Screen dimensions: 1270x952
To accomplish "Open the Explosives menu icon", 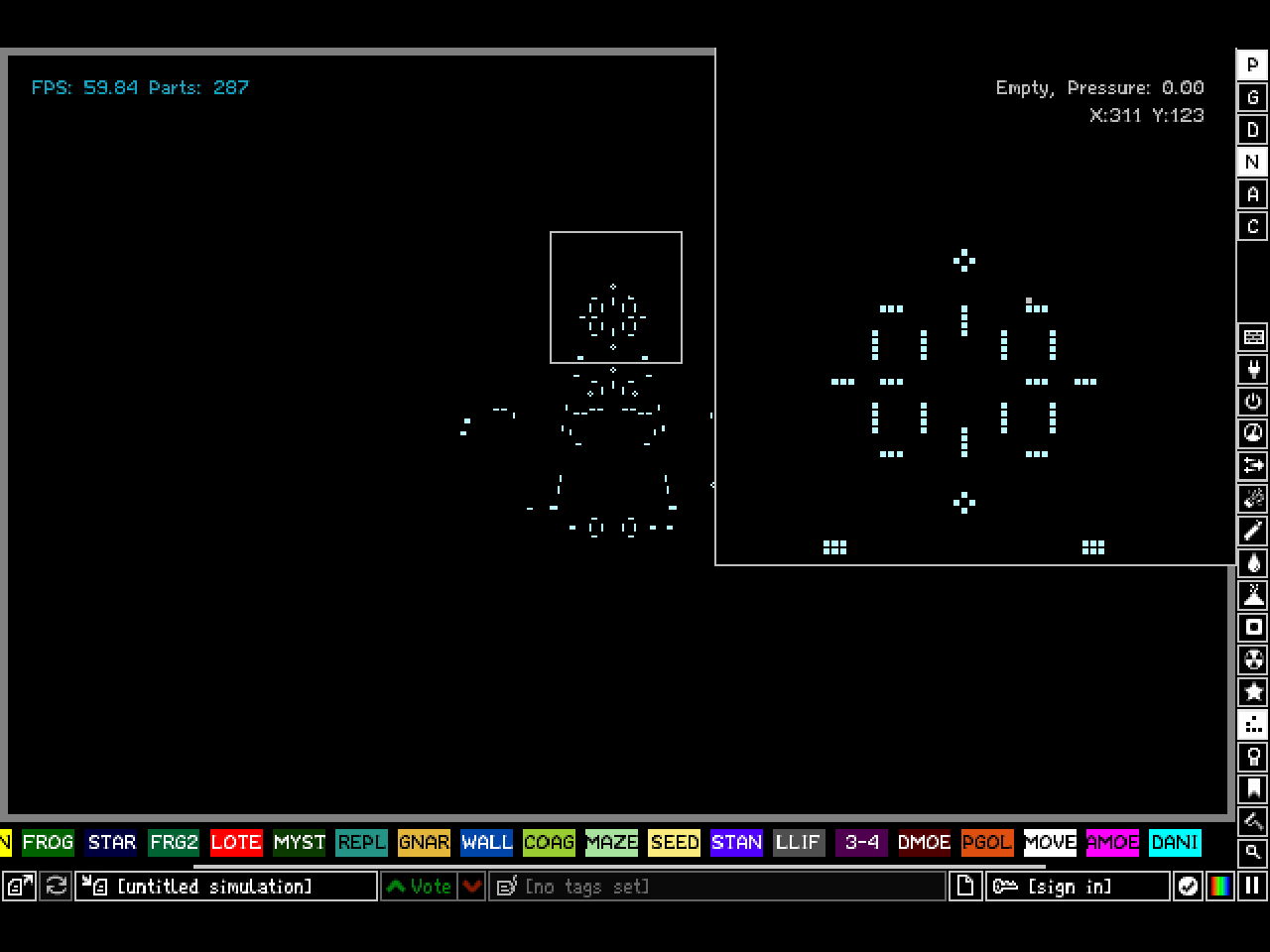I will pos(1253,498).
